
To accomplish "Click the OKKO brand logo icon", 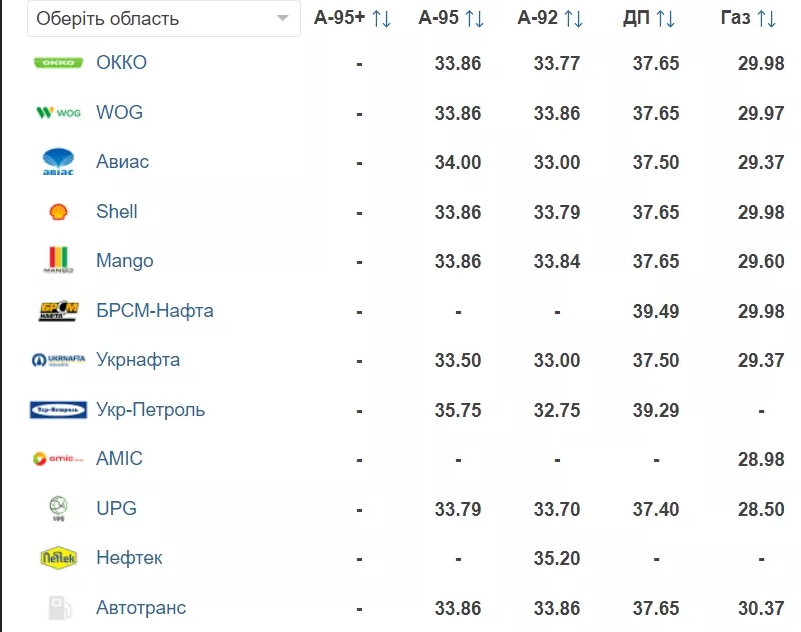I will pyautogui.click(x=58, y=63).
